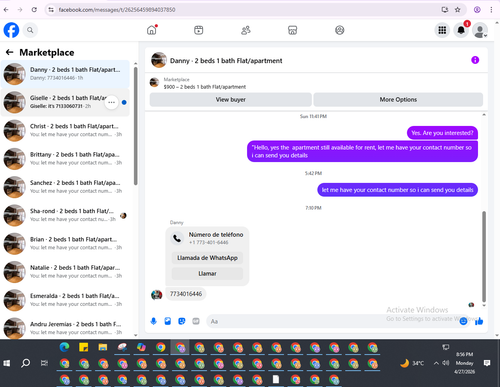Launch Microsoft Edge from the taskbar
This screenshot has height=387, width=500.
(64, 348)
